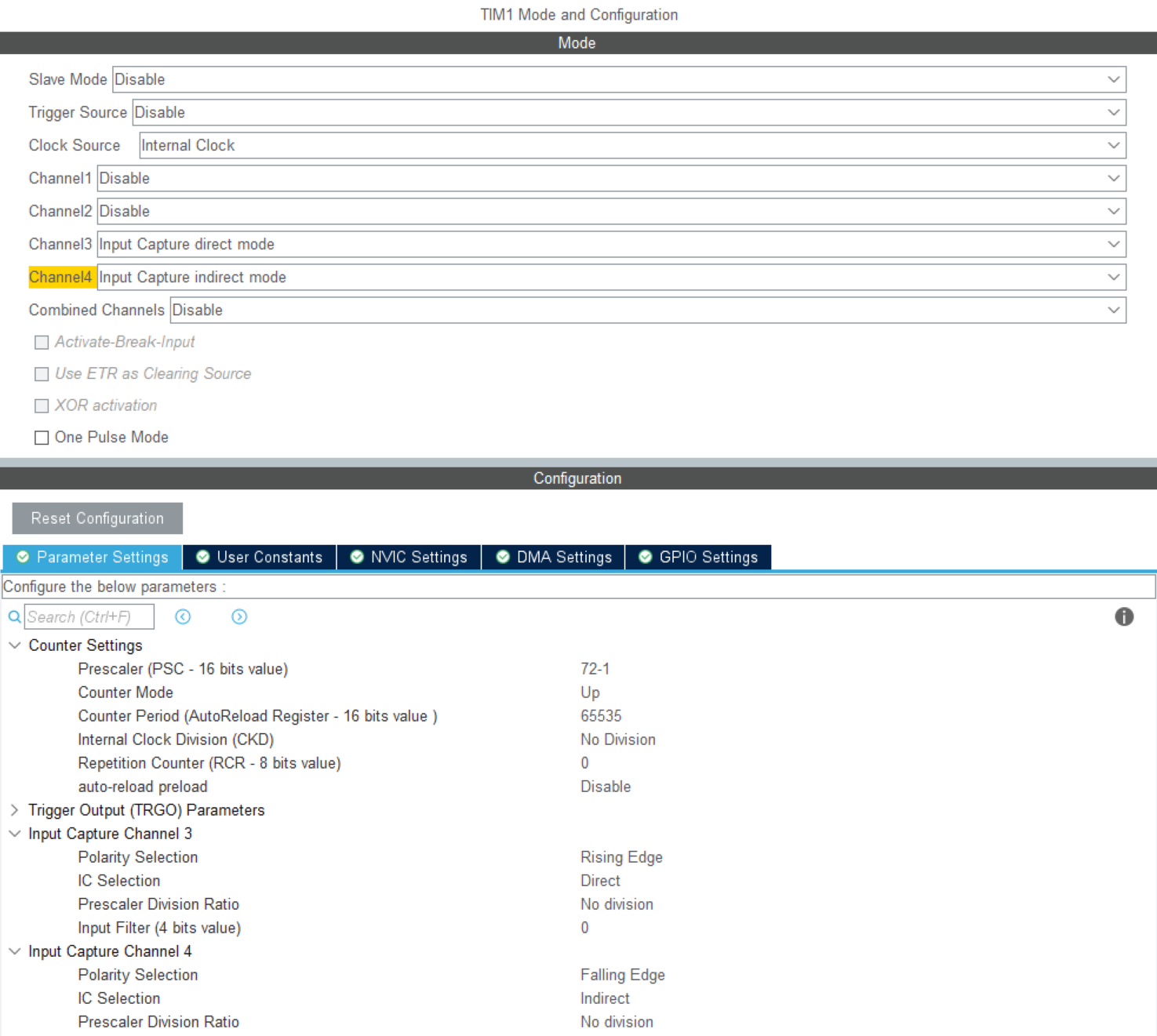Enable the One Pulse Mode checkbox
The height and width of the screenshot is (1036, 1157).
[42, 438]
